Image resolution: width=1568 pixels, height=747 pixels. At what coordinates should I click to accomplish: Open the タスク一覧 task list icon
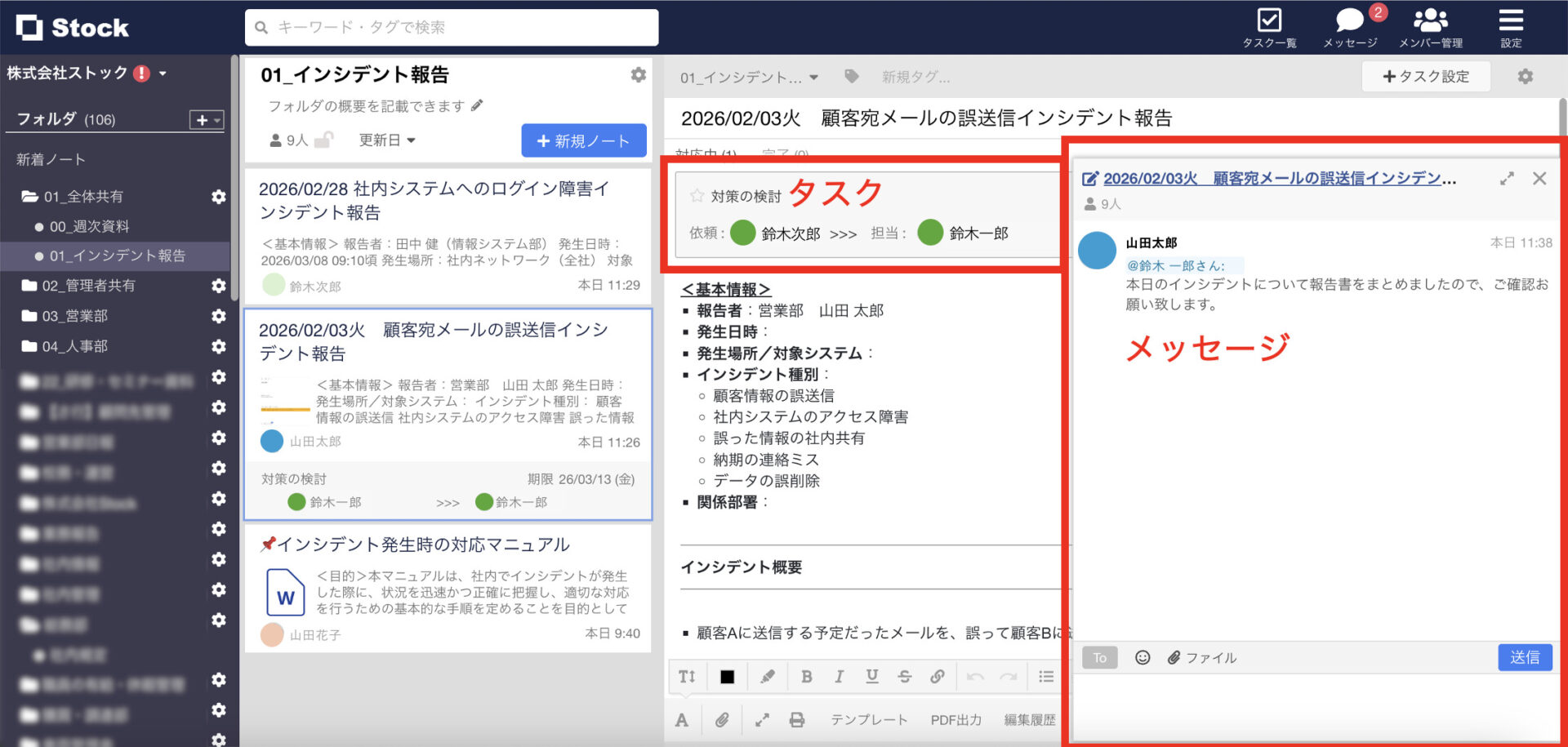[1268, 24]
